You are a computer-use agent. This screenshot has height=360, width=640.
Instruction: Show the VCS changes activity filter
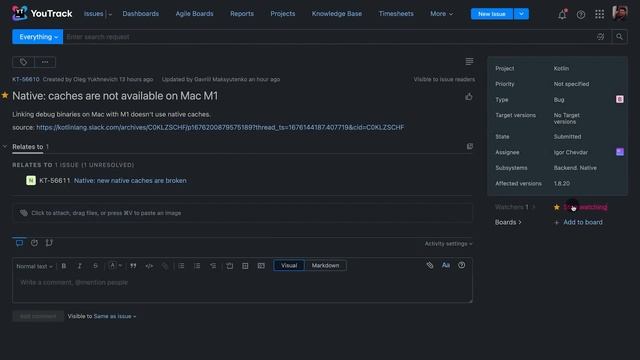click(49, 243)
